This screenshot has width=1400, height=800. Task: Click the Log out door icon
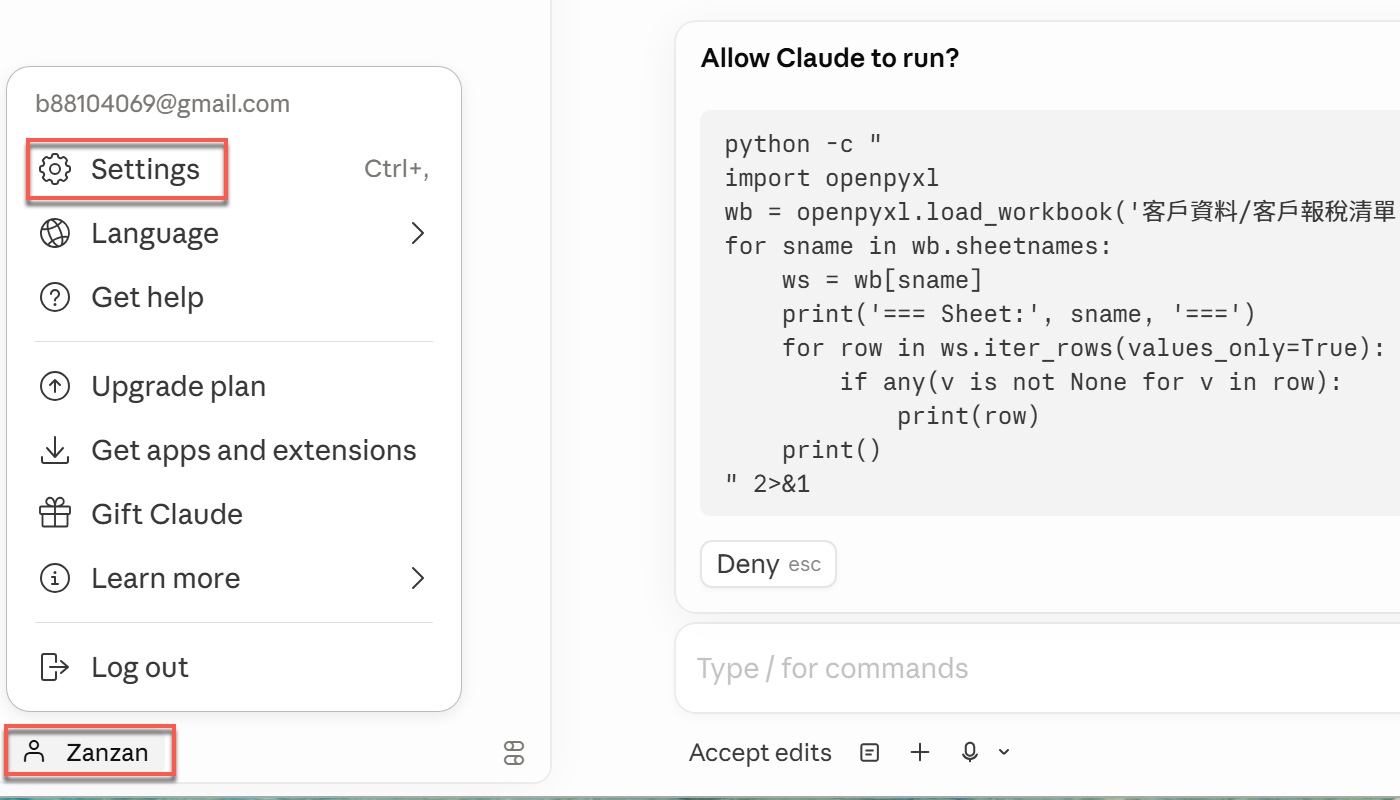56,667
